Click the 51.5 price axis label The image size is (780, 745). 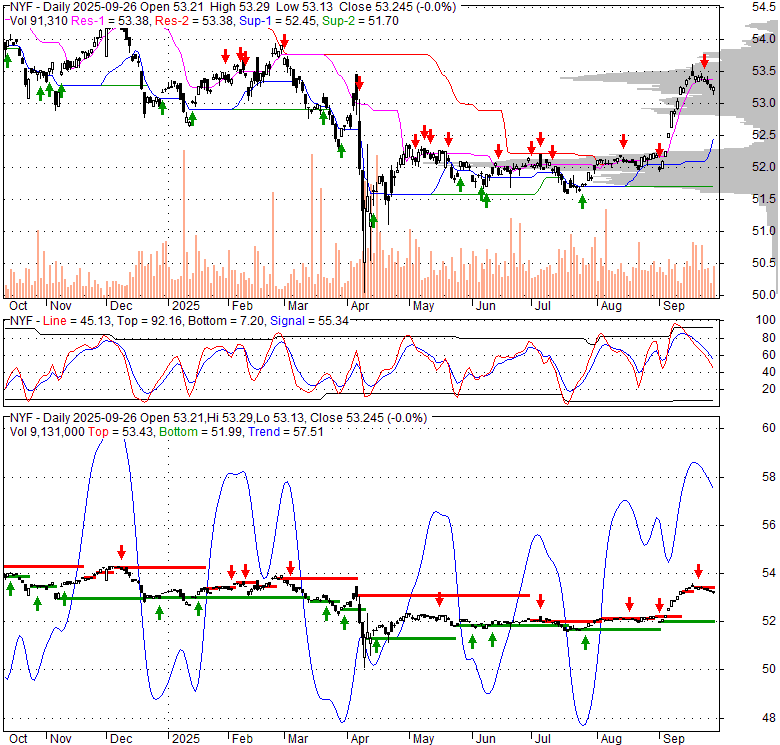(x=764, y=199)
